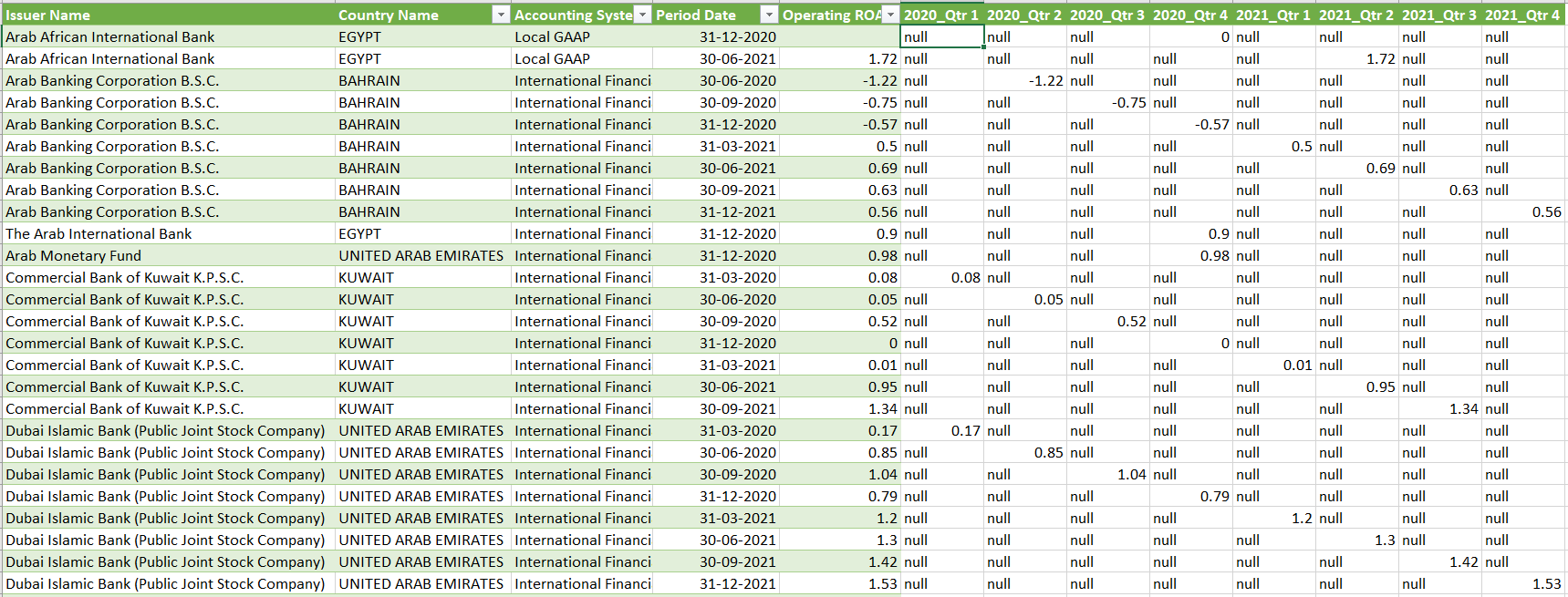1568x597 pixels.
Task: Click 1.34 in the 2021_Qtr 3 column
Action: (x=1440, y=408)
